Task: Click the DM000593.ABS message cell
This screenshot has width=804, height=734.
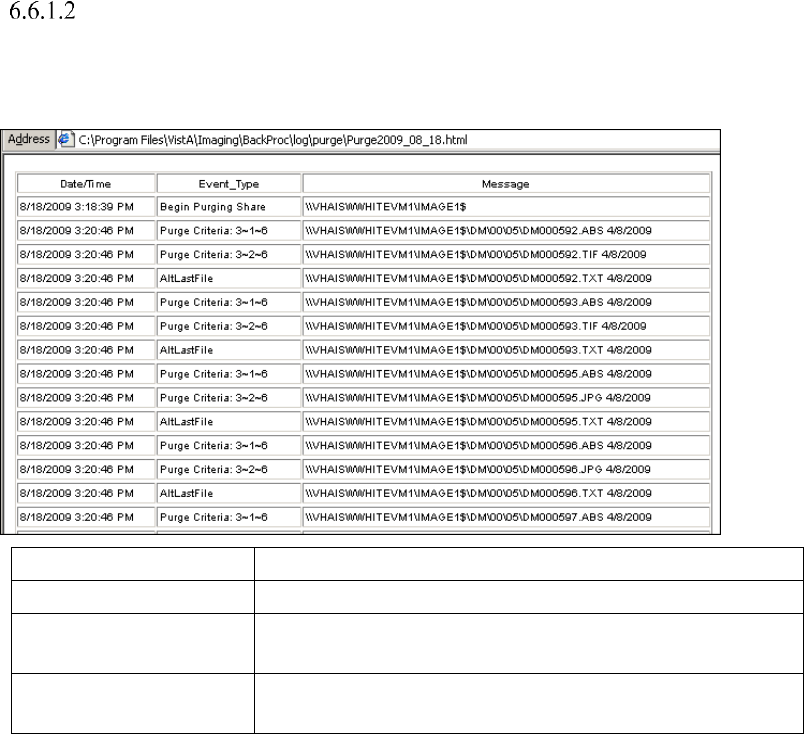Action: pyautogui.click(x=506, y=302)
